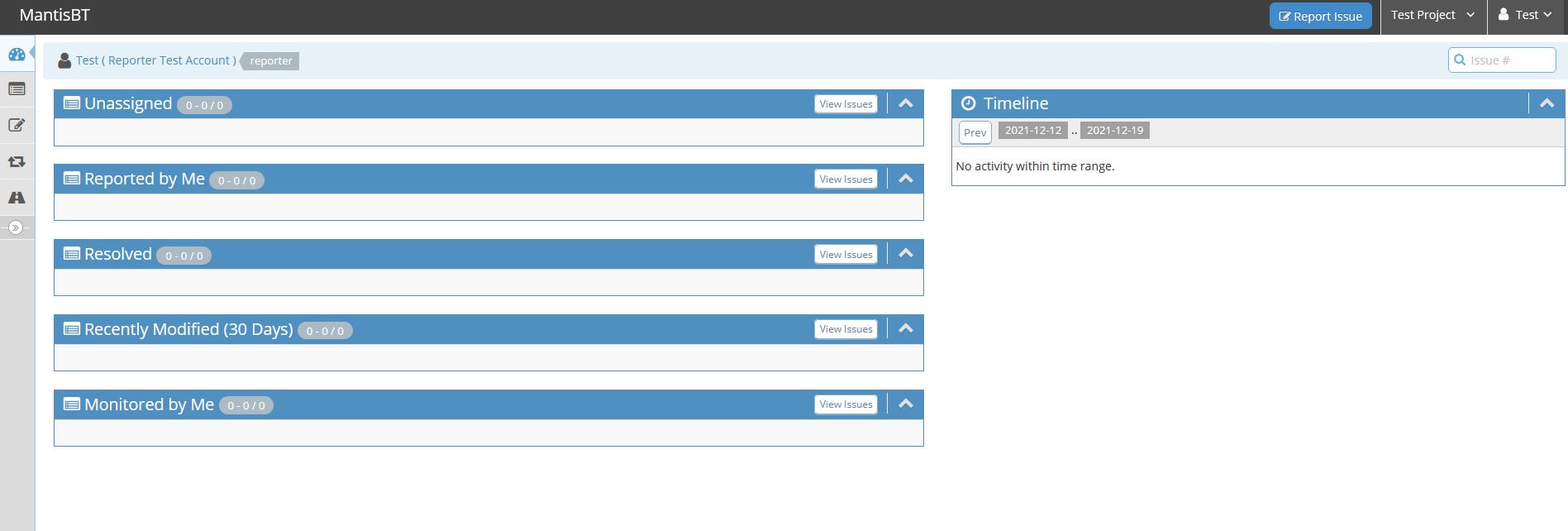Open View Issues list icon in sidebar

point(17,89)
